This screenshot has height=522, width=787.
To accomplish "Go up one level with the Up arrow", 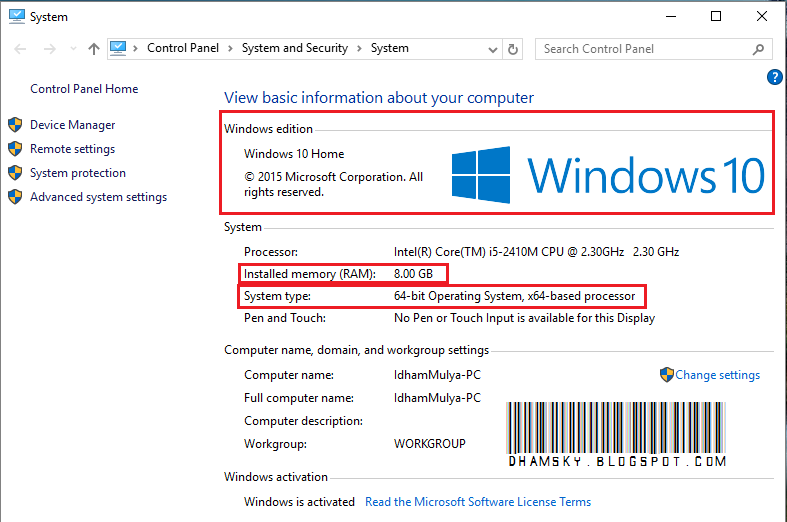I will pos(93,48).
